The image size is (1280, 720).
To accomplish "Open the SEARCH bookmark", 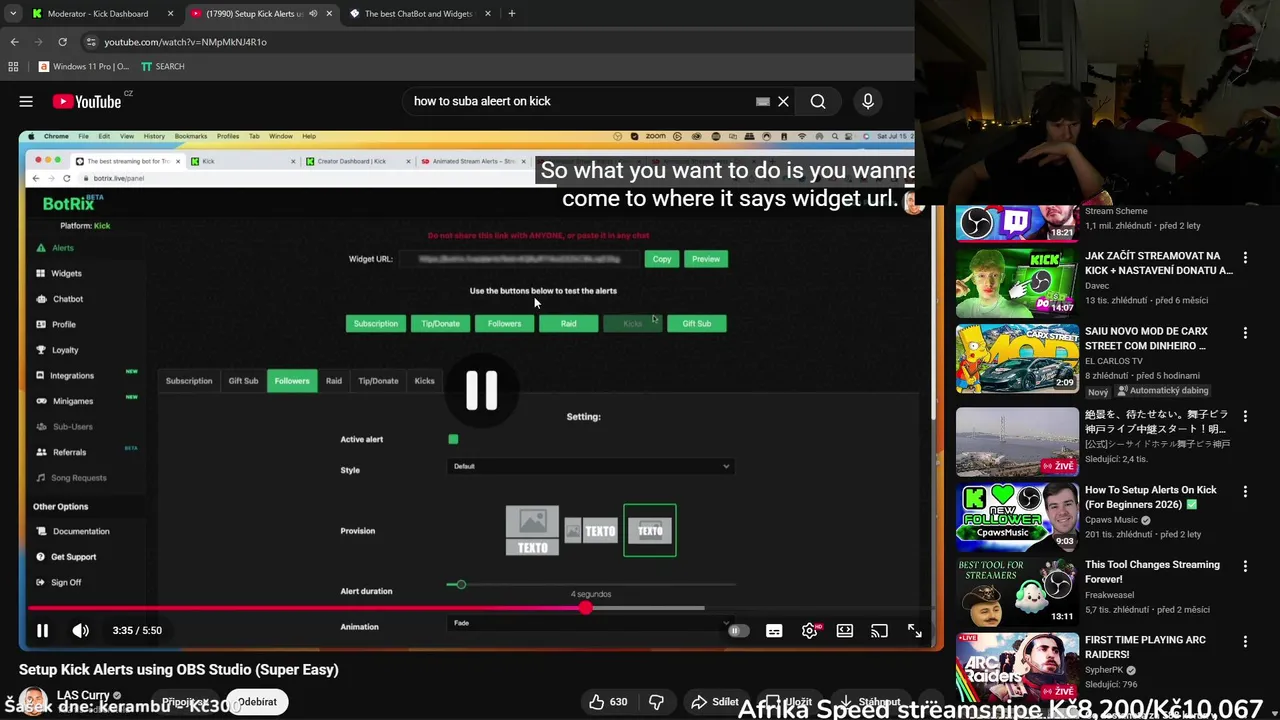I will click(162, 66).
